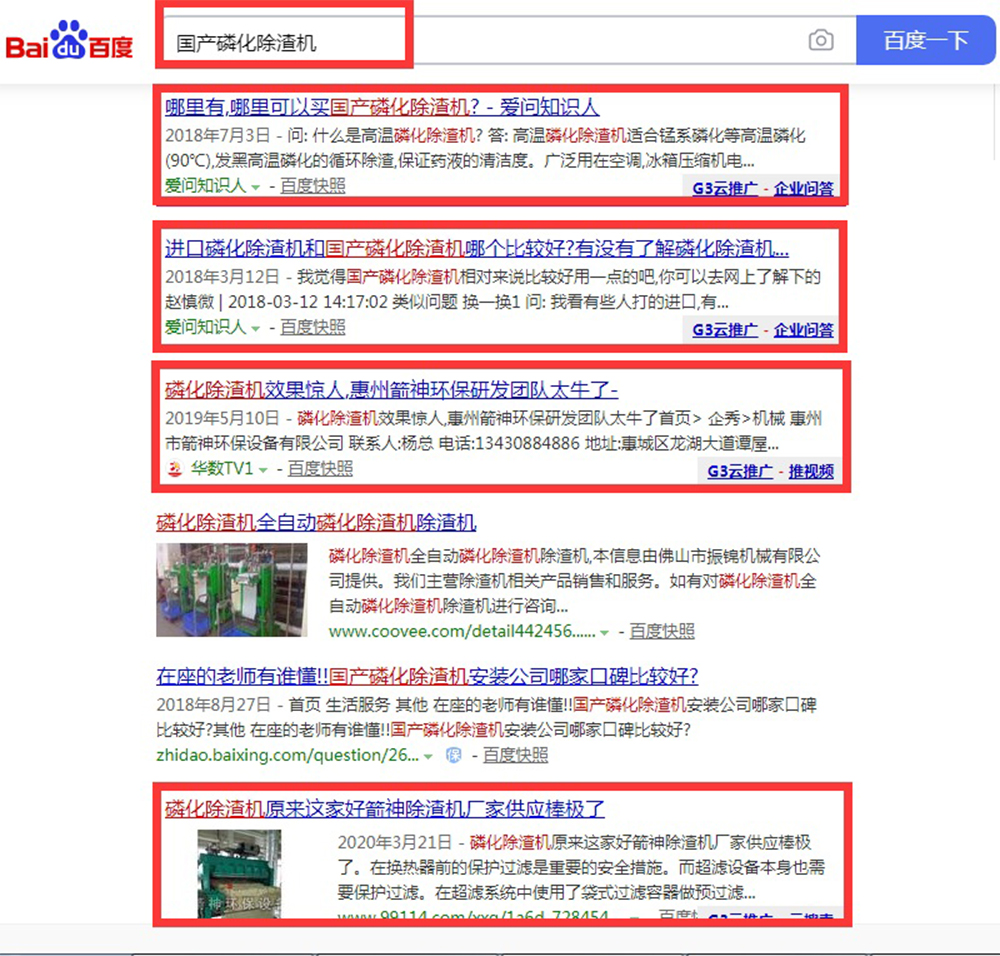The image size is (1000, 956).
Task: Click the date text 2019年5月10日
Action: click(x=223, y=418)
